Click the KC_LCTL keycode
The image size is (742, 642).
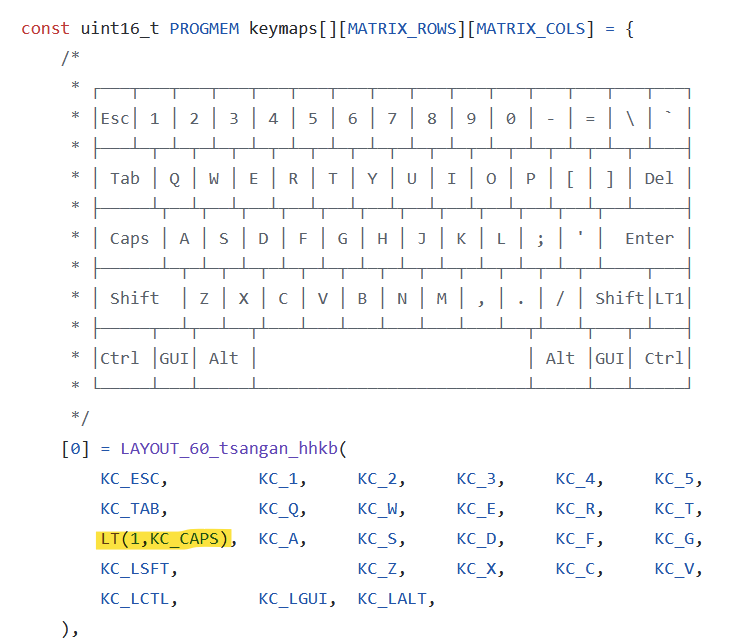(135, 599)
